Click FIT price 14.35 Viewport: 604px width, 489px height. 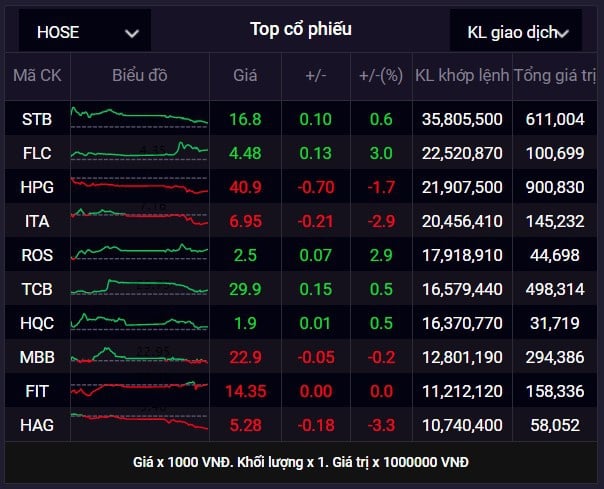click(x=246, y=391)
